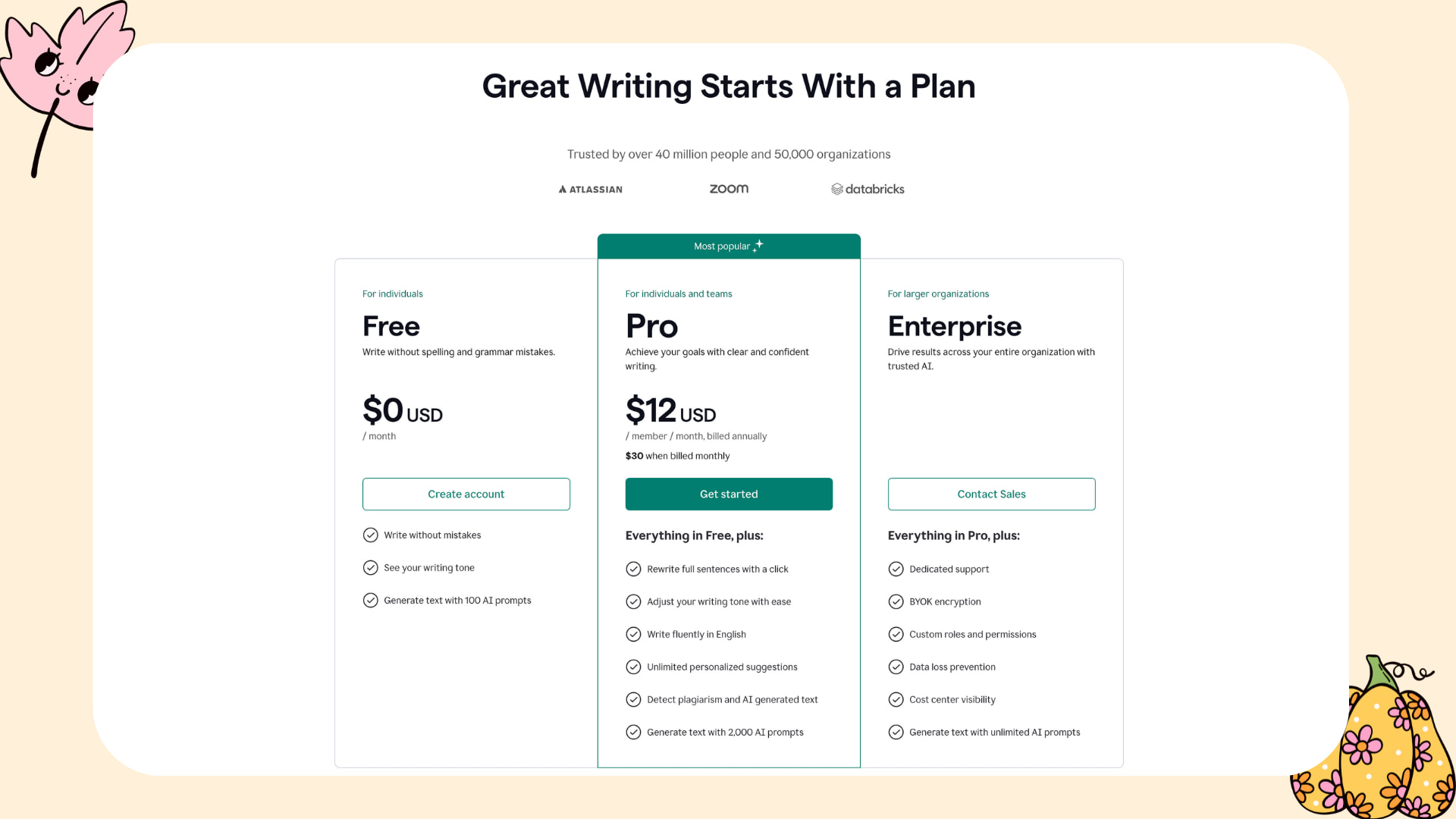The width and height of the screenshot is (1456, 819).
Task: Click checkmark beside See your writing tone
Action: (371, 567)
